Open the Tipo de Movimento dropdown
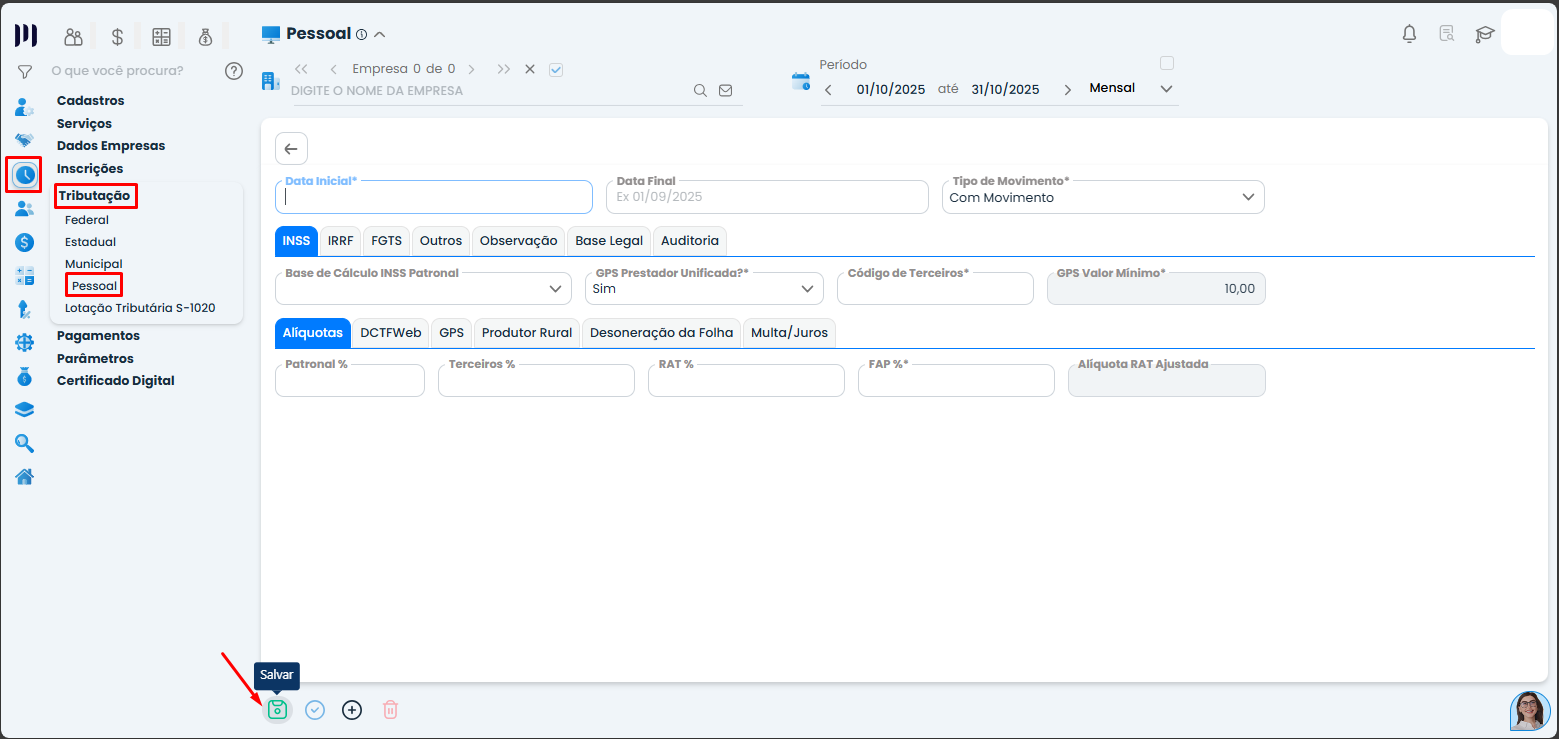Screen dimensions: 1559x739 pos(1103,197)
